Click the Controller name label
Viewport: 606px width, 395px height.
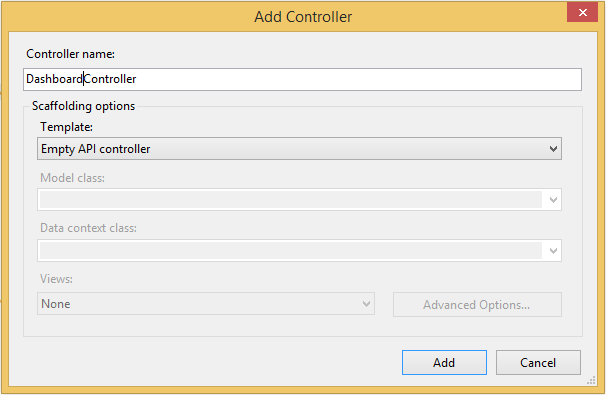(70, 54)
